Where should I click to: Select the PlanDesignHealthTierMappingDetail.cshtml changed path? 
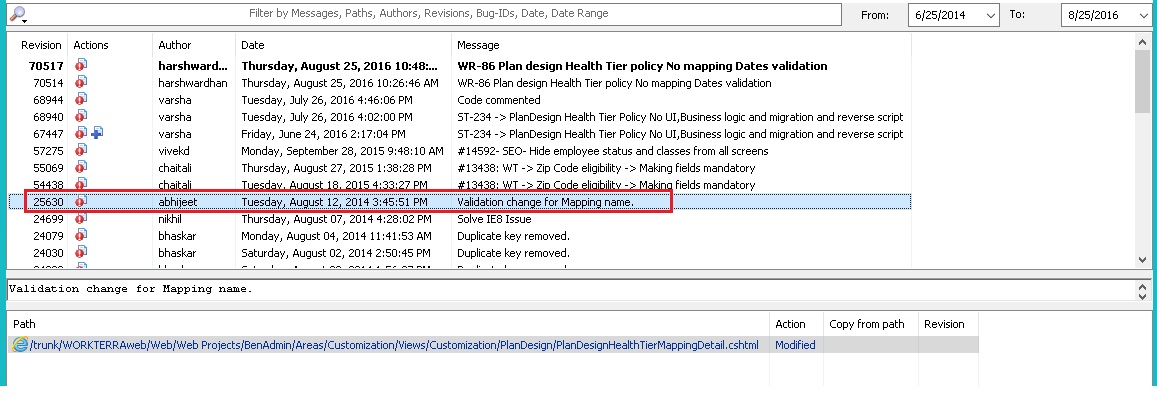395,344
